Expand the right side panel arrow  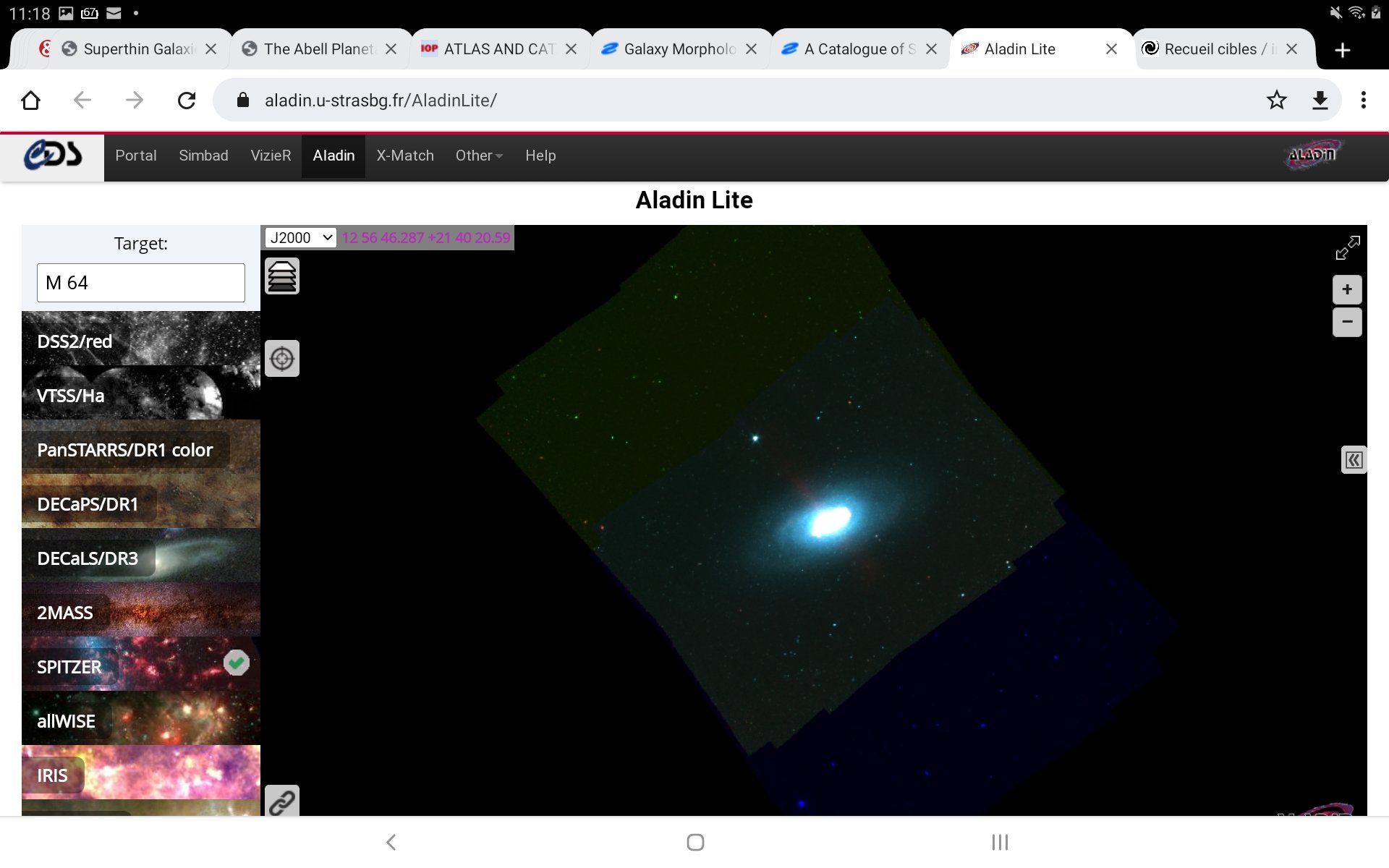click(1354, 460)
